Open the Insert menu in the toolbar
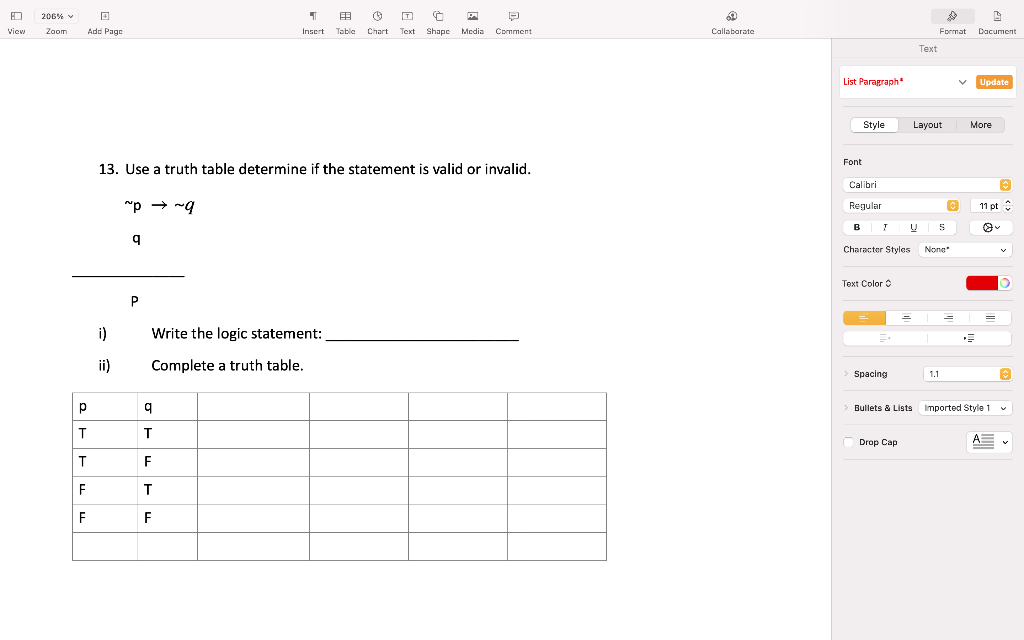The height and width of the screenshot is (640, 1024). coord(312,20)
